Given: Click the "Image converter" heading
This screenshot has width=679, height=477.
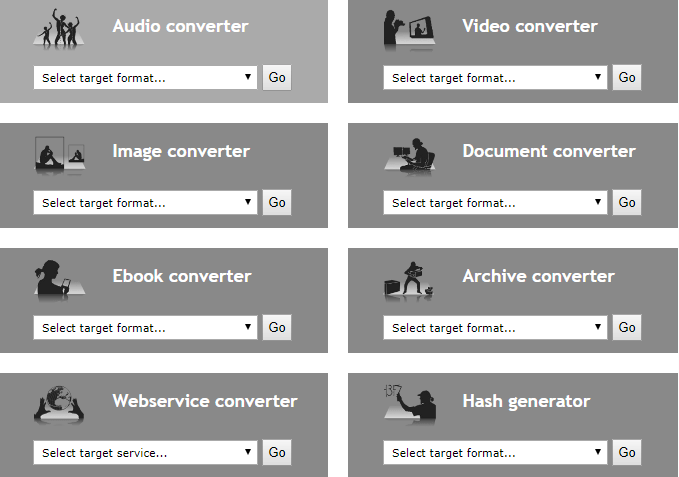Looking at the screenshot, I should (x=181, y=151).
